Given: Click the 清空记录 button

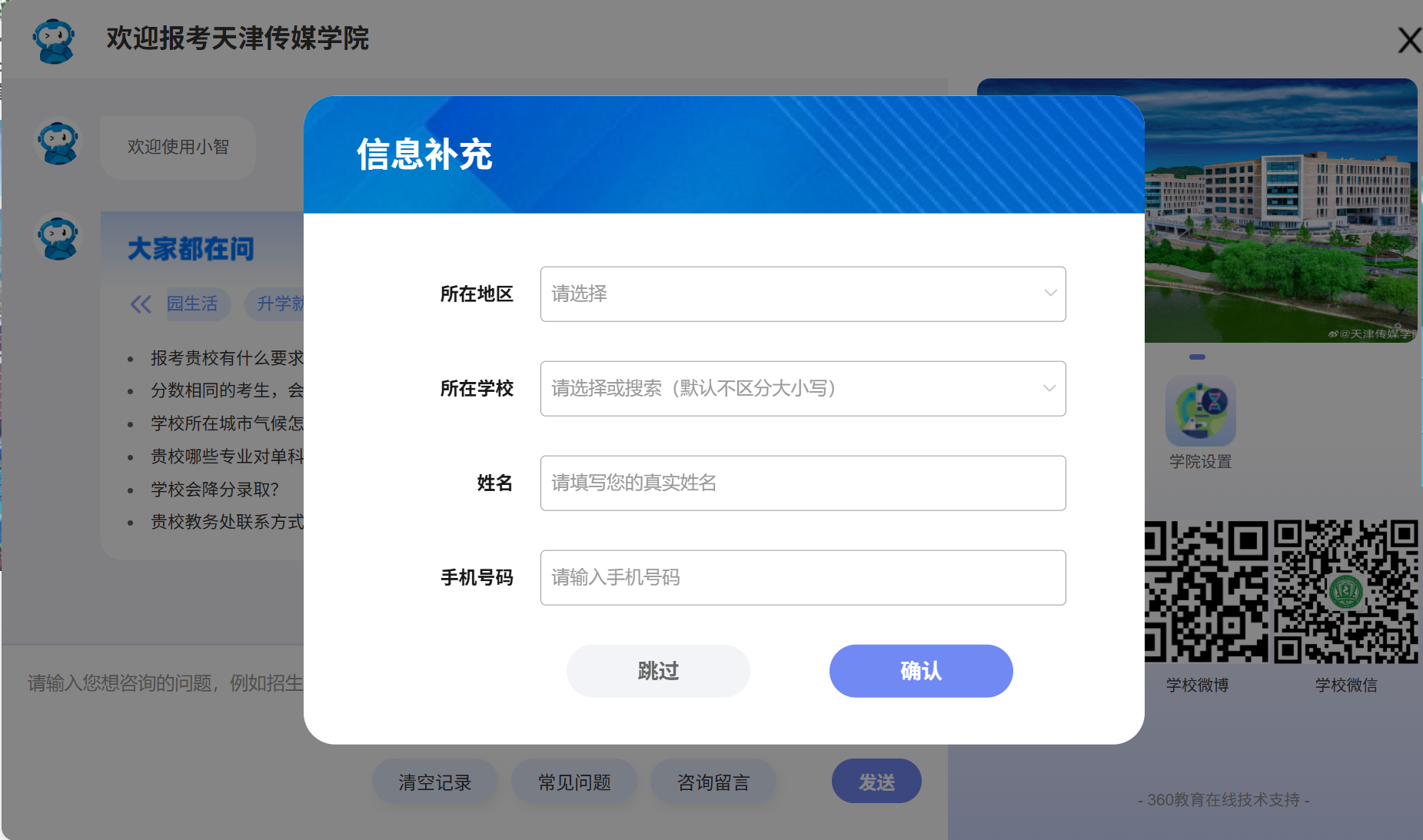Looking at the screenshot, I should click(x=434, y=782).
